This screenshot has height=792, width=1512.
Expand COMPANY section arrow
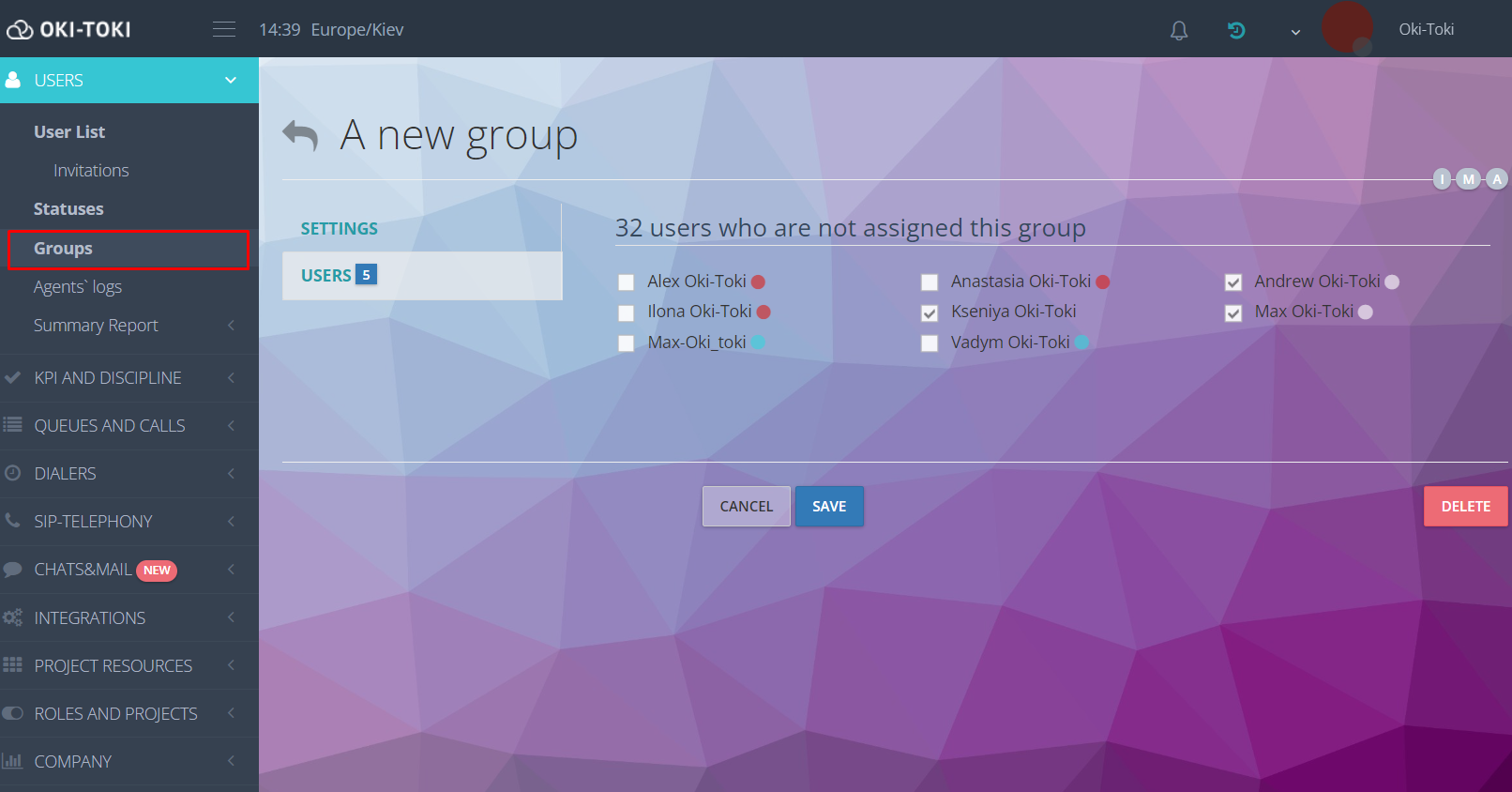(231, 760)
